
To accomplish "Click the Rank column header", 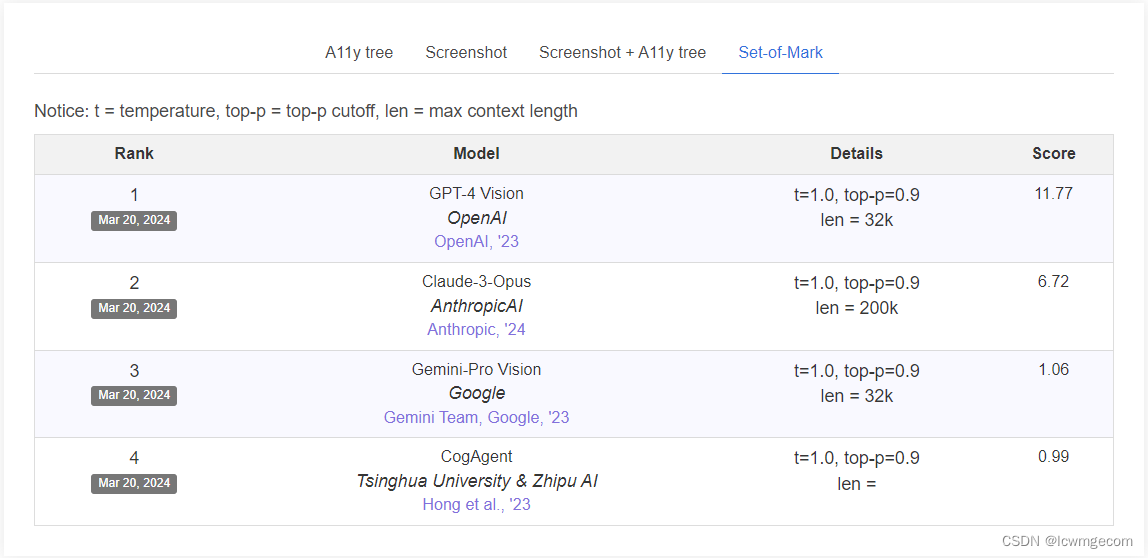I will coord(134,154).
